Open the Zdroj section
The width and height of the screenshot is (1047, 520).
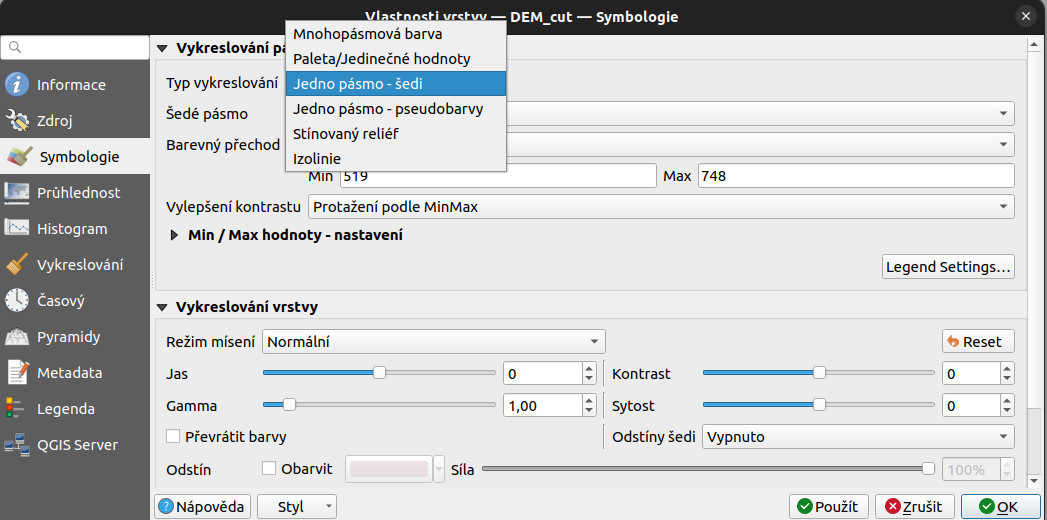[x=75, y=121]
